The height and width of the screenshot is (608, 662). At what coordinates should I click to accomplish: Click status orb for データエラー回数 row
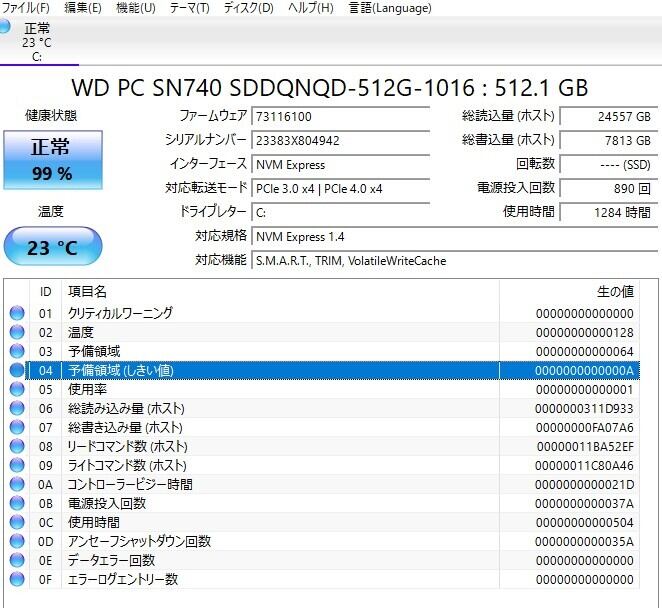pyautogui.click(x=17, y=560)
